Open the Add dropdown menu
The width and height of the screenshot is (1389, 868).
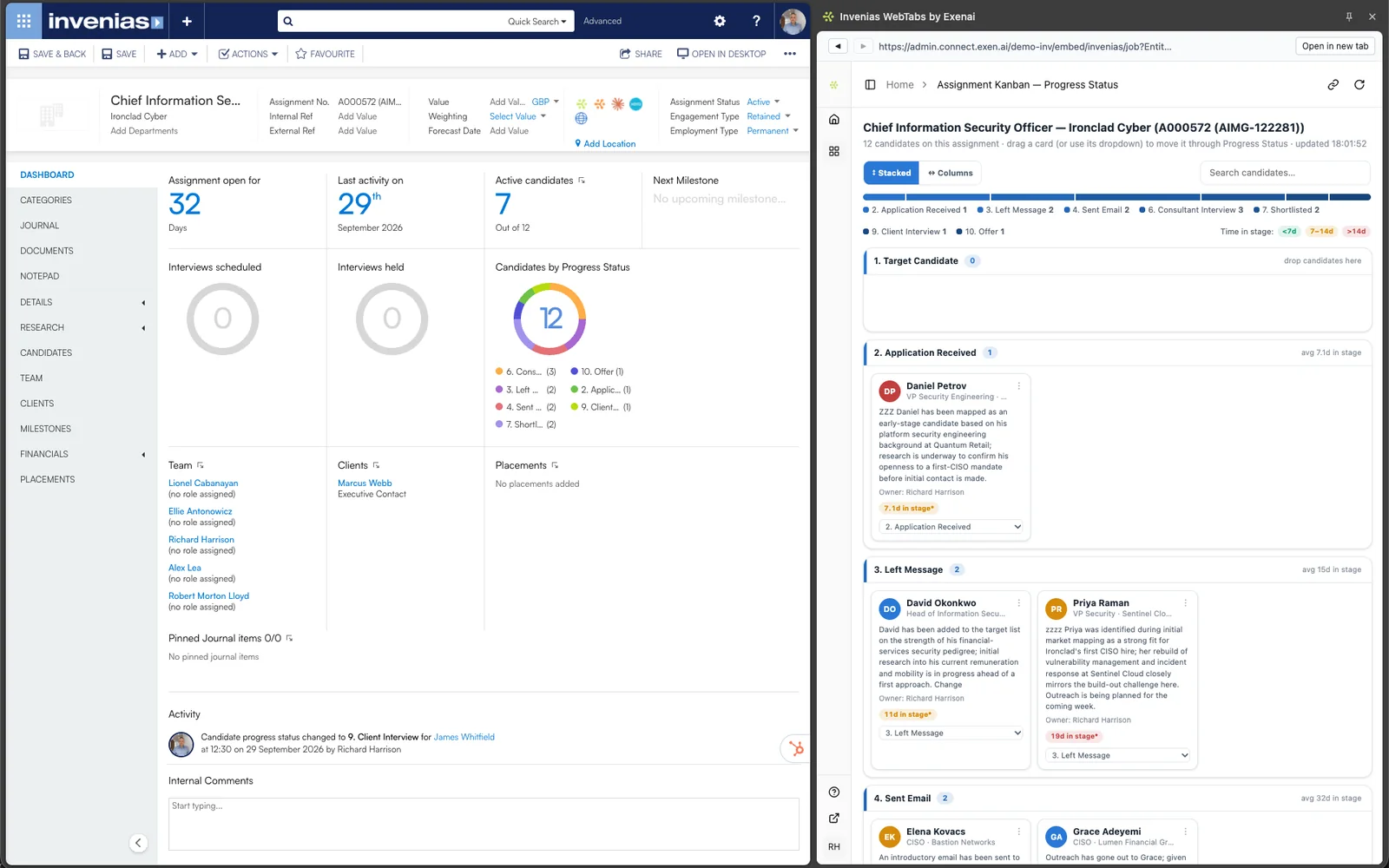click(x=177, y=54)
